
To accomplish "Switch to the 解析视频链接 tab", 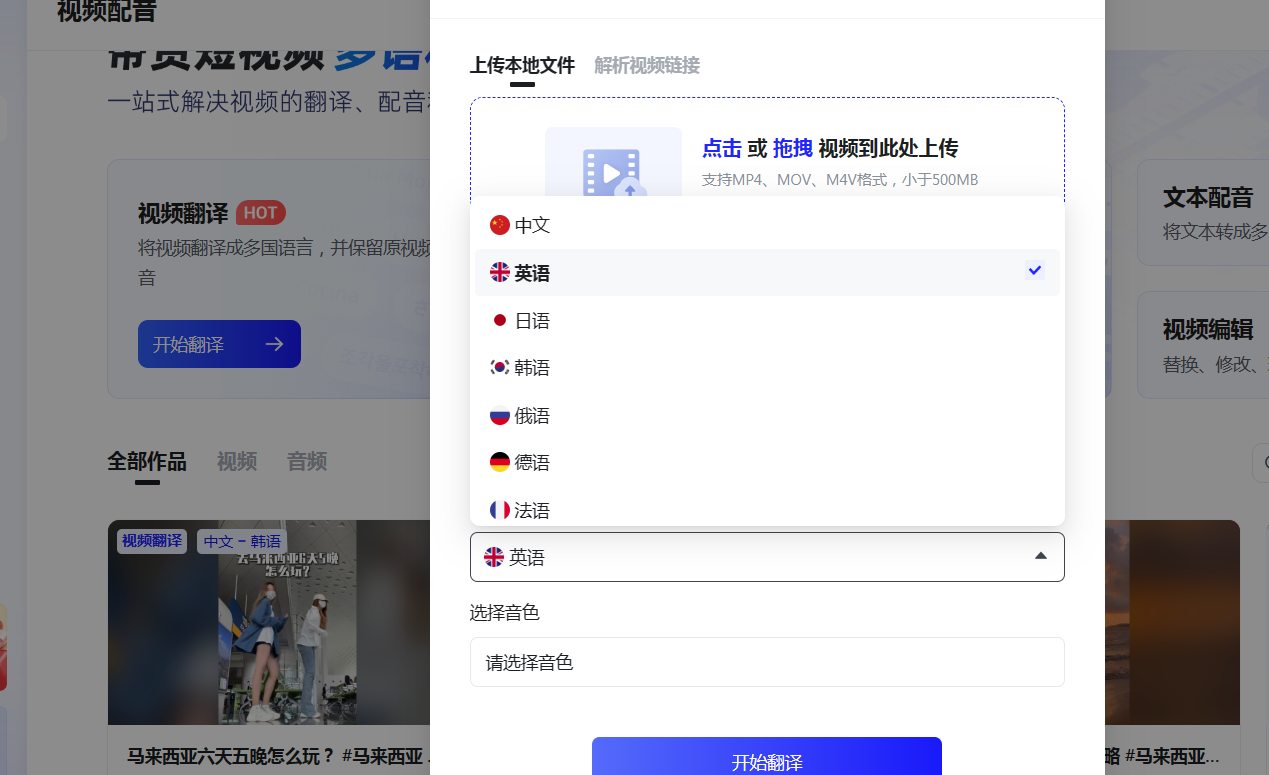I will pyautogui.click(x=646, y=66).
